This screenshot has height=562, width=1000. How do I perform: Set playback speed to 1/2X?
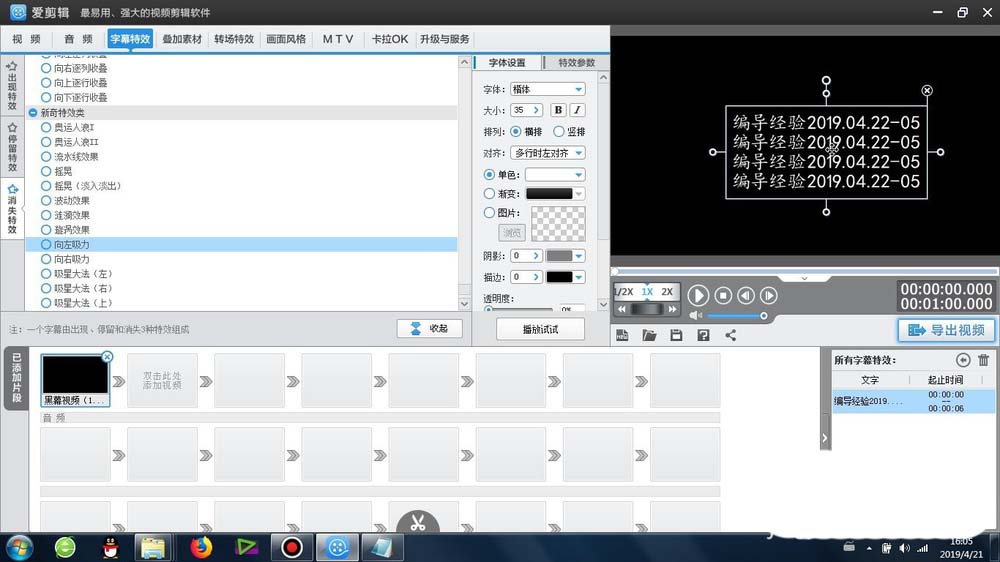pyautogui.click(x=624, y=292)
